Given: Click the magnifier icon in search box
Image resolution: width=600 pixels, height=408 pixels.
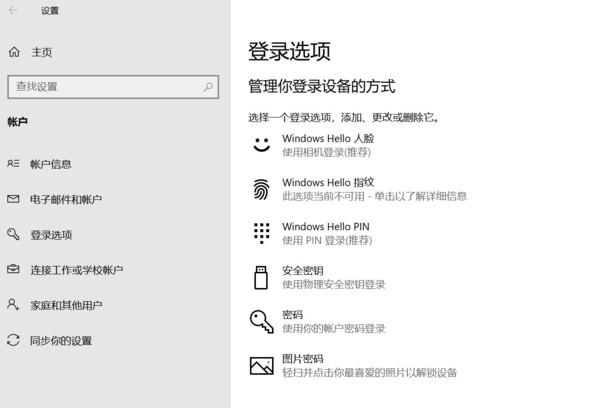Looking at the screenshot, I should (x=208, y=87).
